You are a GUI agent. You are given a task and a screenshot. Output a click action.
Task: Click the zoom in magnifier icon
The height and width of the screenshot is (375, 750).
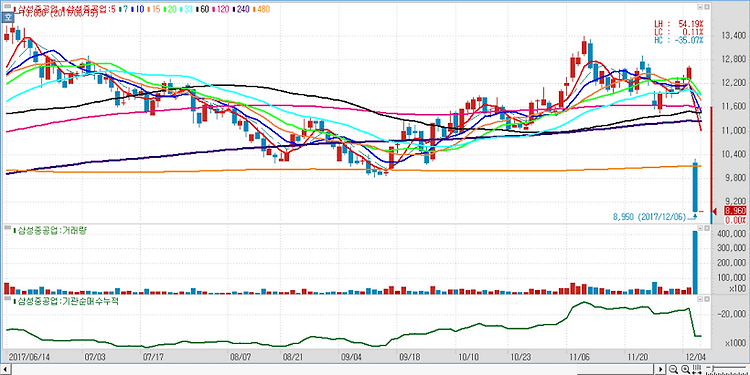pos(685,369)
